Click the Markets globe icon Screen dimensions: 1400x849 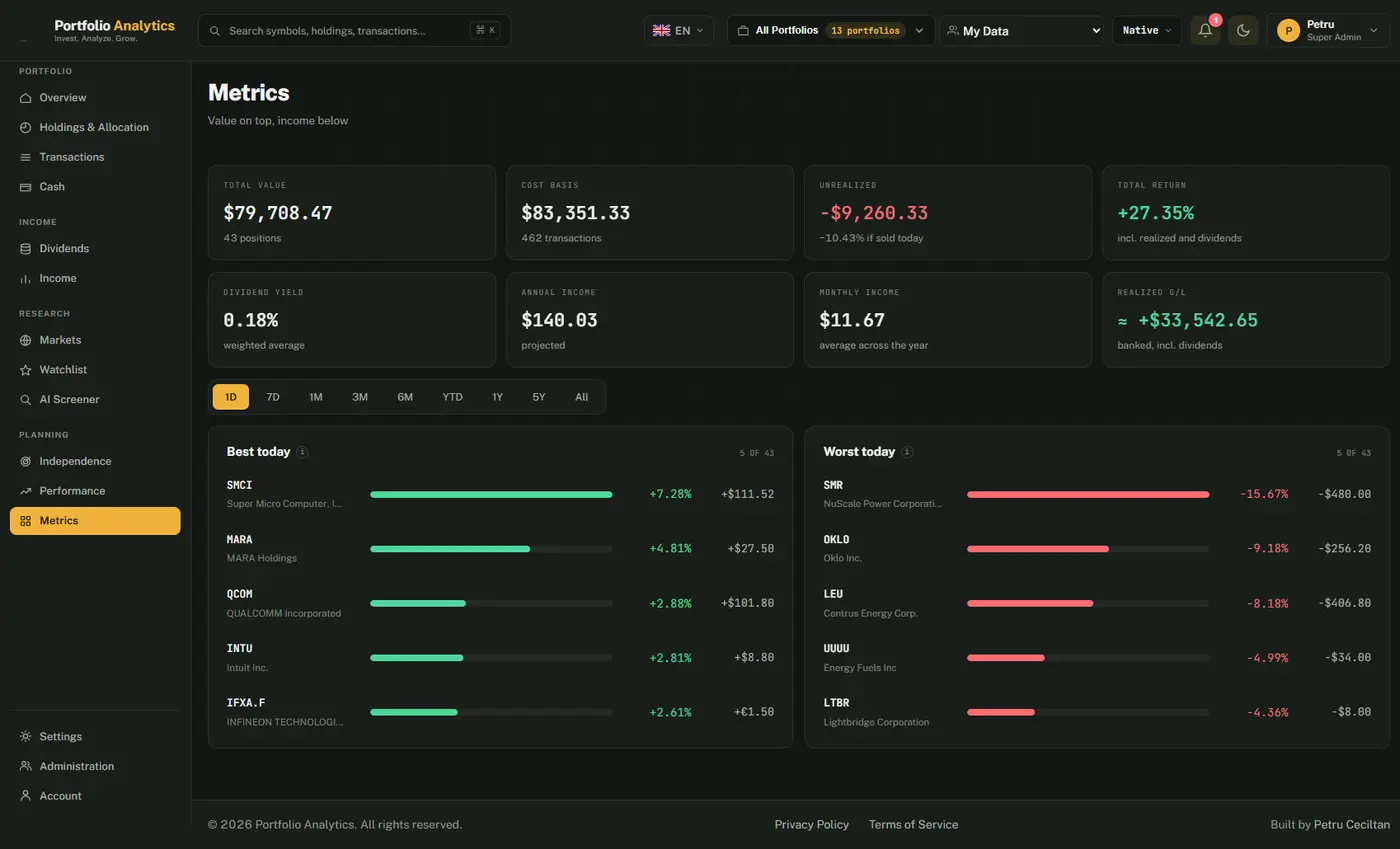(26, 340)
